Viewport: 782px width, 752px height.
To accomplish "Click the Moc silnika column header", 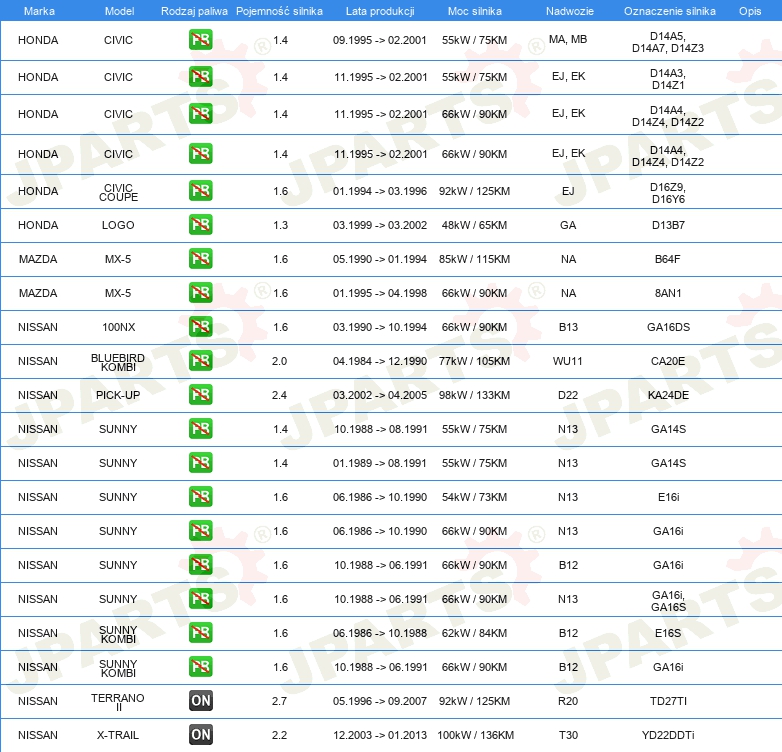I will [x=474, y=11].
